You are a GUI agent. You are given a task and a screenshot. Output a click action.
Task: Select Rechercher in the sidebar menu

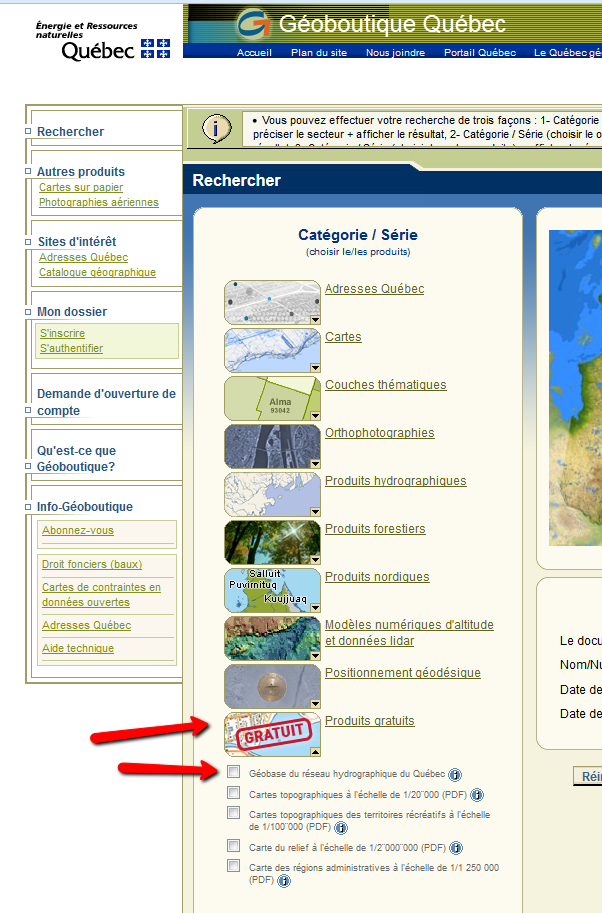click(70, 132)
